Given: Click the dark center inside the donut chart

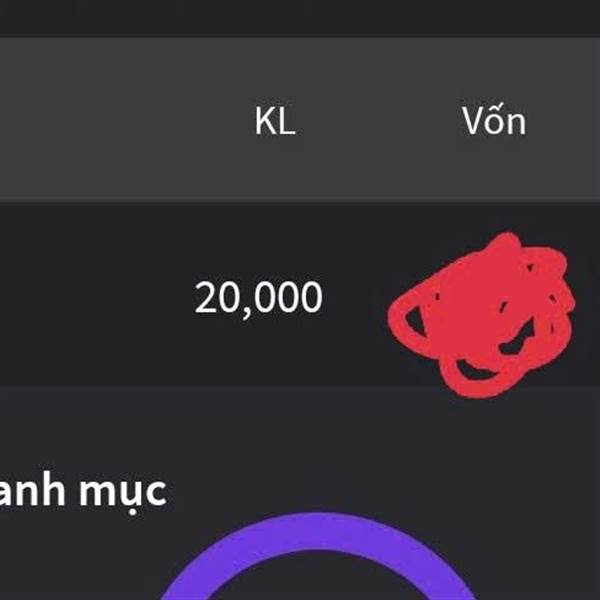Looking at the screenshot, I should pos(318,580).
